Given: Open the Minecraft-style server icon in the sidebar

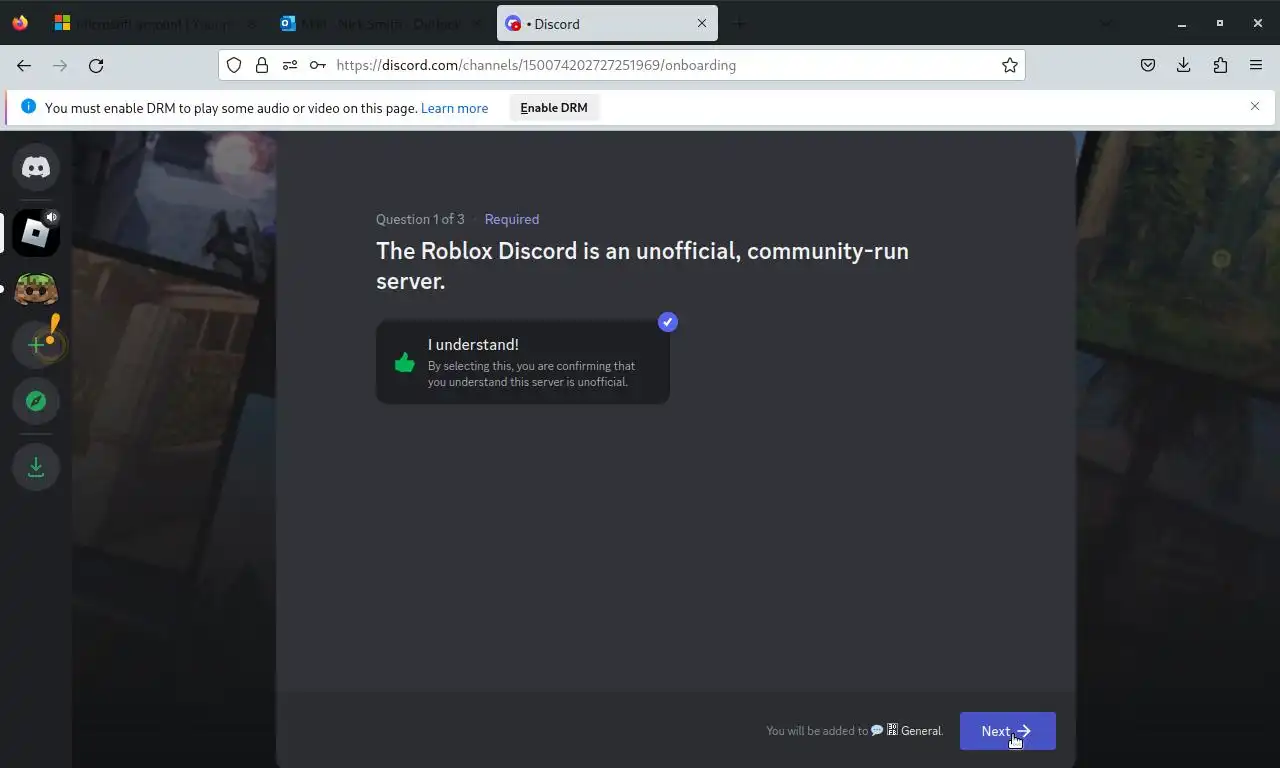Looking at the screenshot, I should pos(36,289).
